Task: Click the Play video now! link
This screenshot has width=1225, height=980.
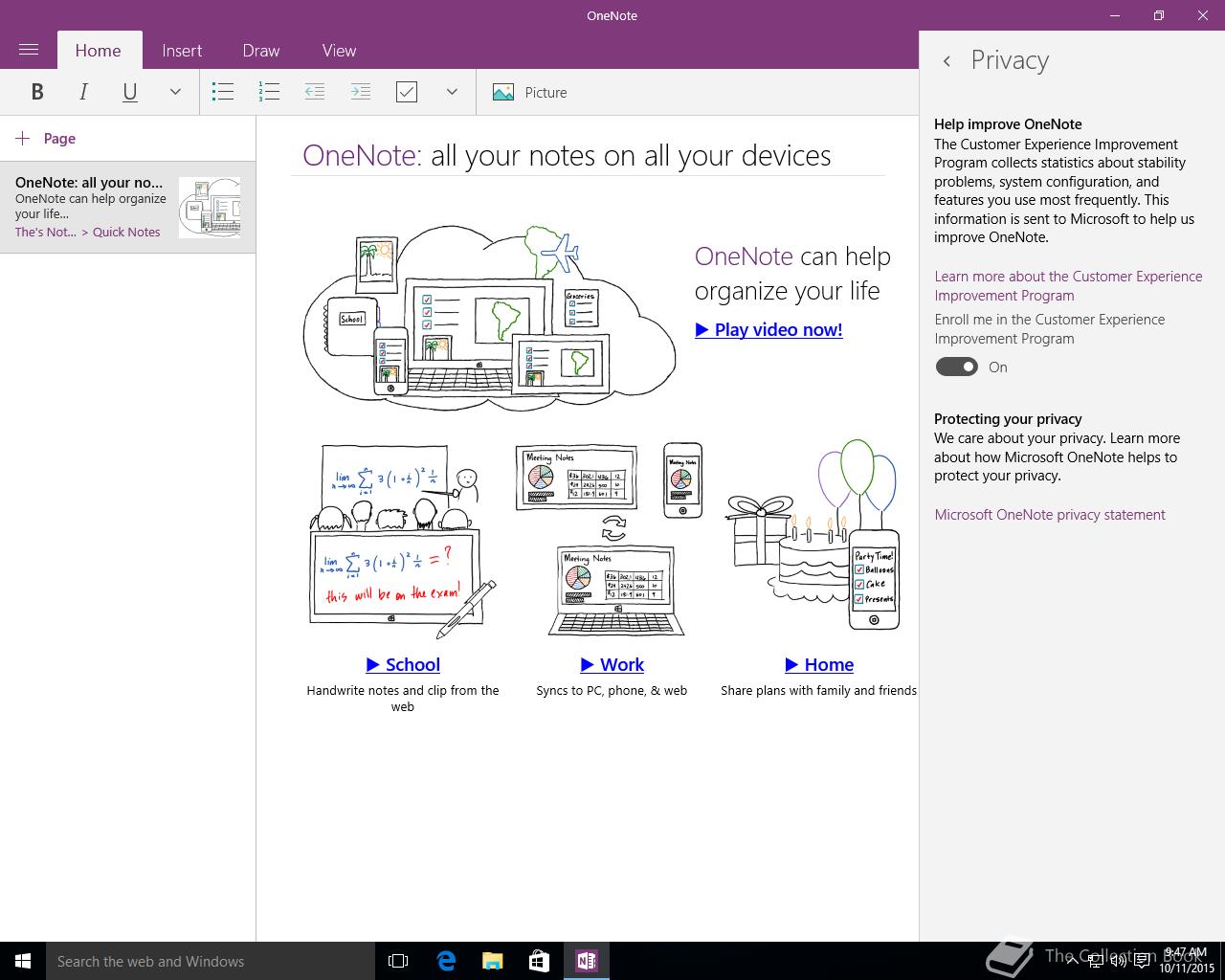Action: tap(768, 329)
